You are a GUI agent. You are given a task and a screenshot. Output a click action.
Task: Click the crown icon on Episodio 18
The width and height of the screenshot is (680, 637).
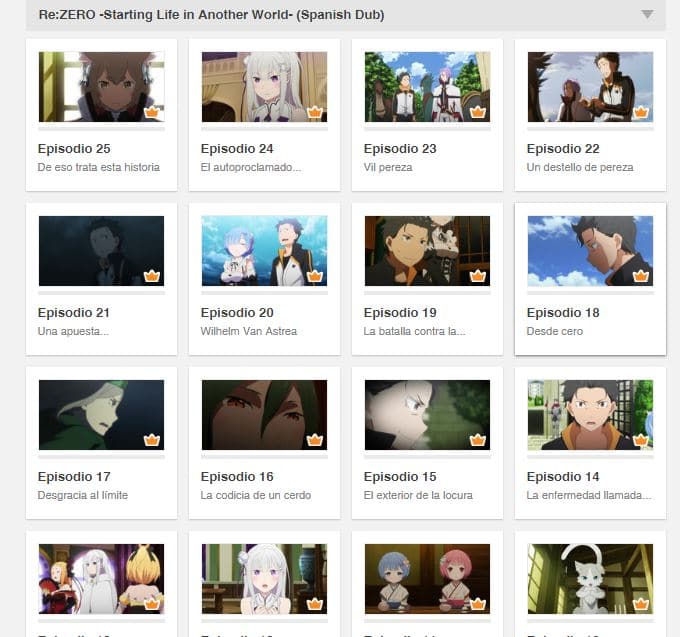pyautogui.click(x=641, y=276)
